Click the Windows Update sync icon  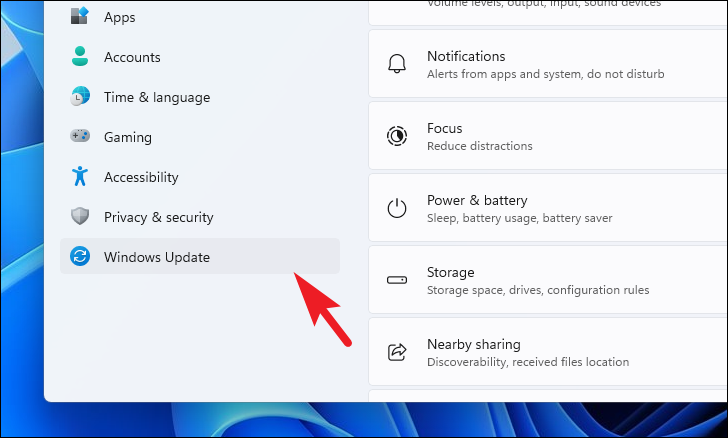tap(80, 256)
